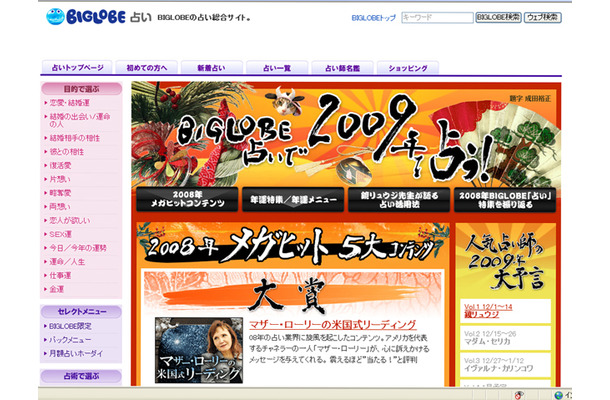Select 運命／人生 in the sidebar

click(x=67, y=262)
